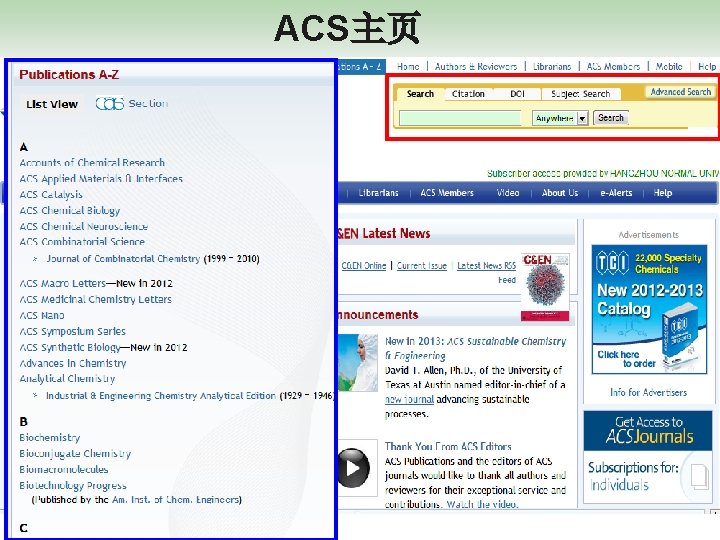Open Biochemistry journal

(x=50, y=438)
